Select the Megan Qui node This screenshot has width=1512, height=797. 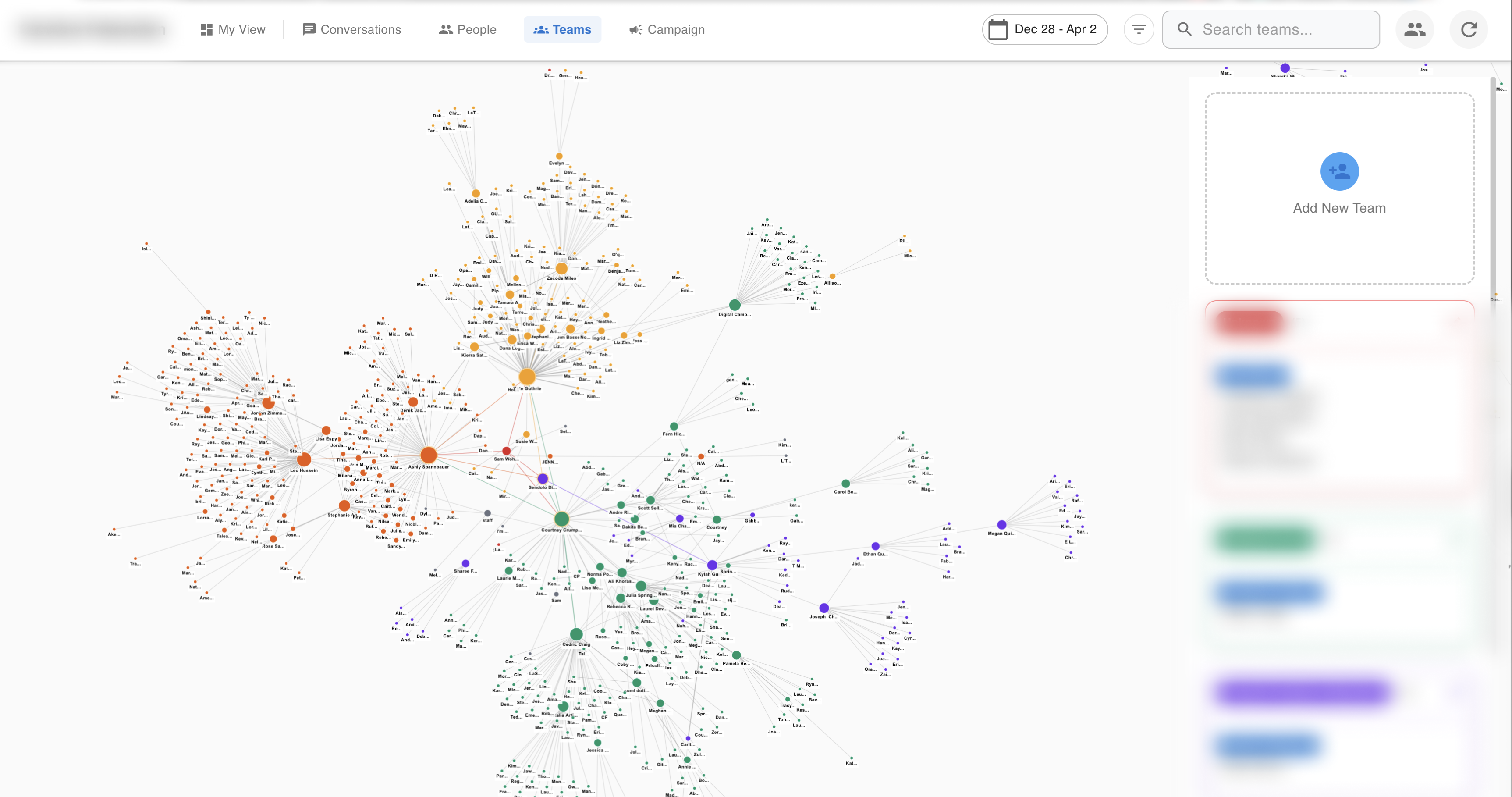pyautogui.click(x=1002, y=524)
